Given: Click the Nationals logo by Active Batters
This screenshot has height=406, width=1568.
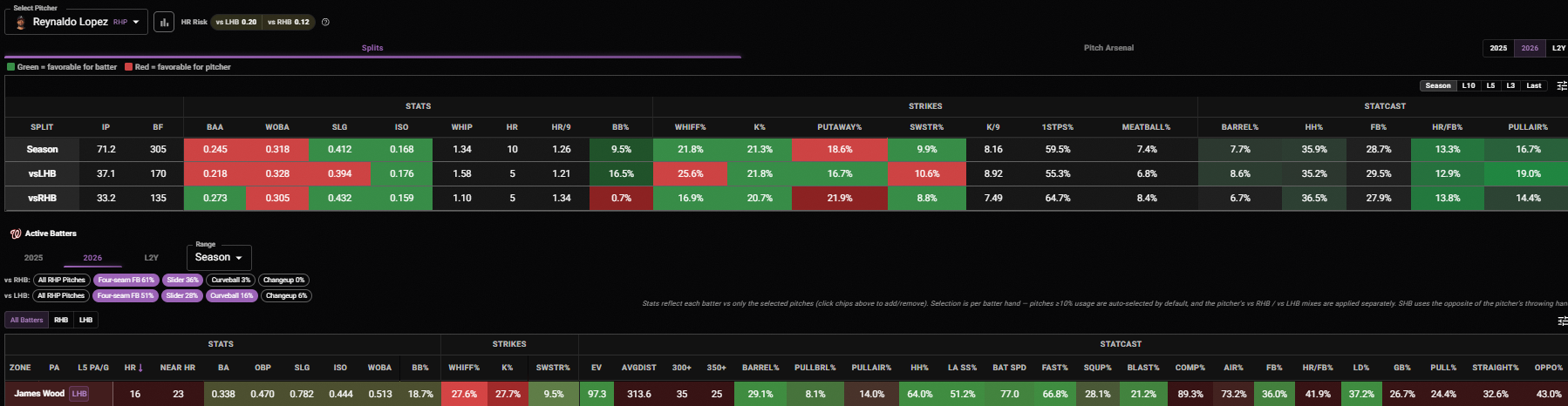Looking at the screenshot, I should pyautogui.click(x=15, y=233).
